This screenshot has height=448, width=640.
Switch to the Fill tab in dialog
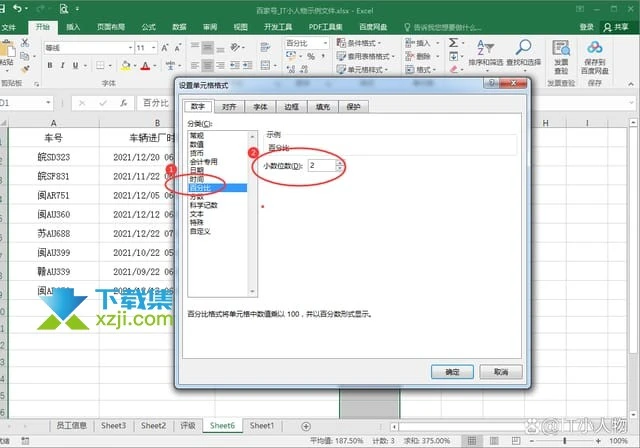[322, 107]
